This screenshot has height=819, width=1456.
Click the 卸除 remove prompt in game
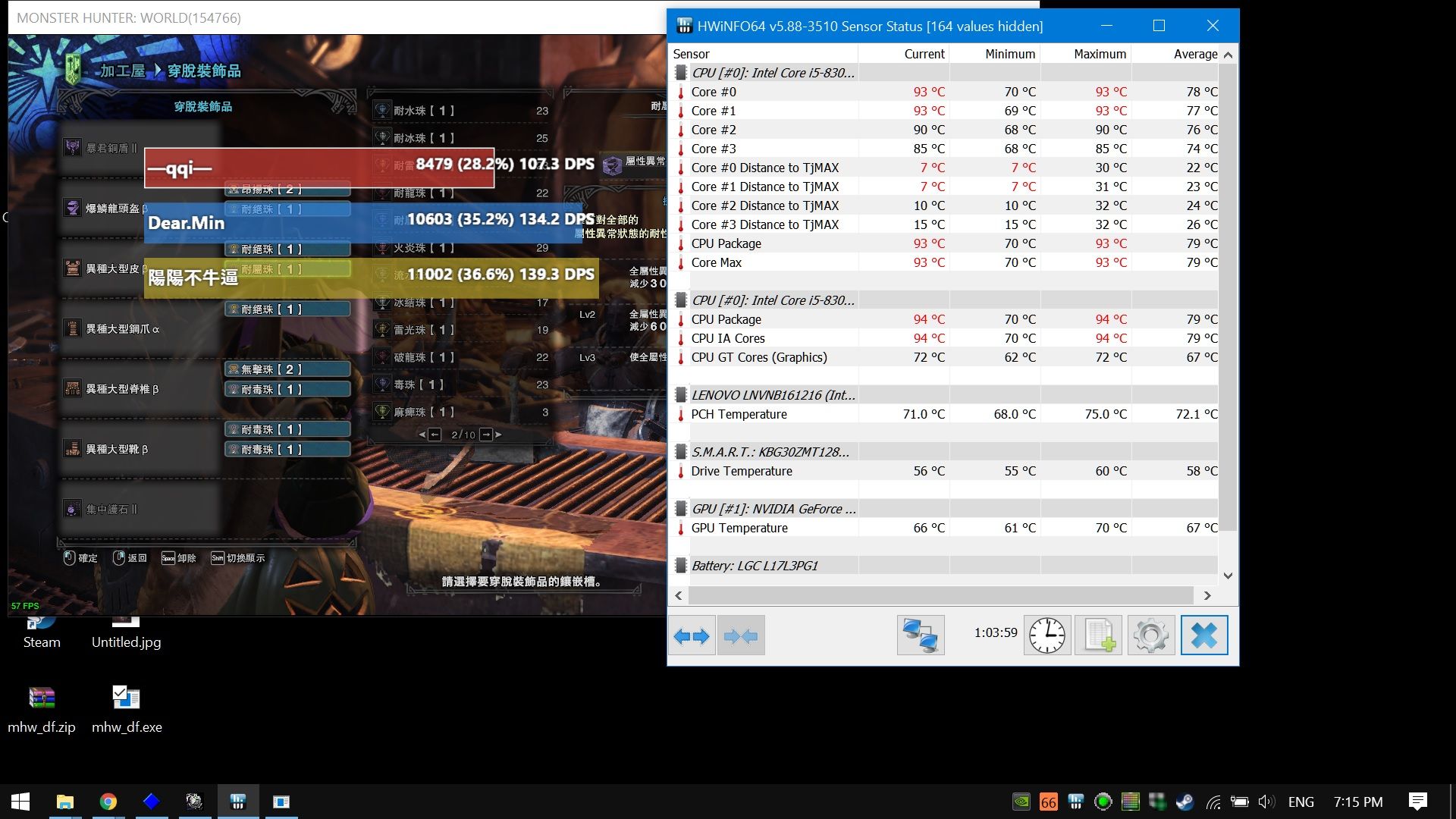(179, 558)
